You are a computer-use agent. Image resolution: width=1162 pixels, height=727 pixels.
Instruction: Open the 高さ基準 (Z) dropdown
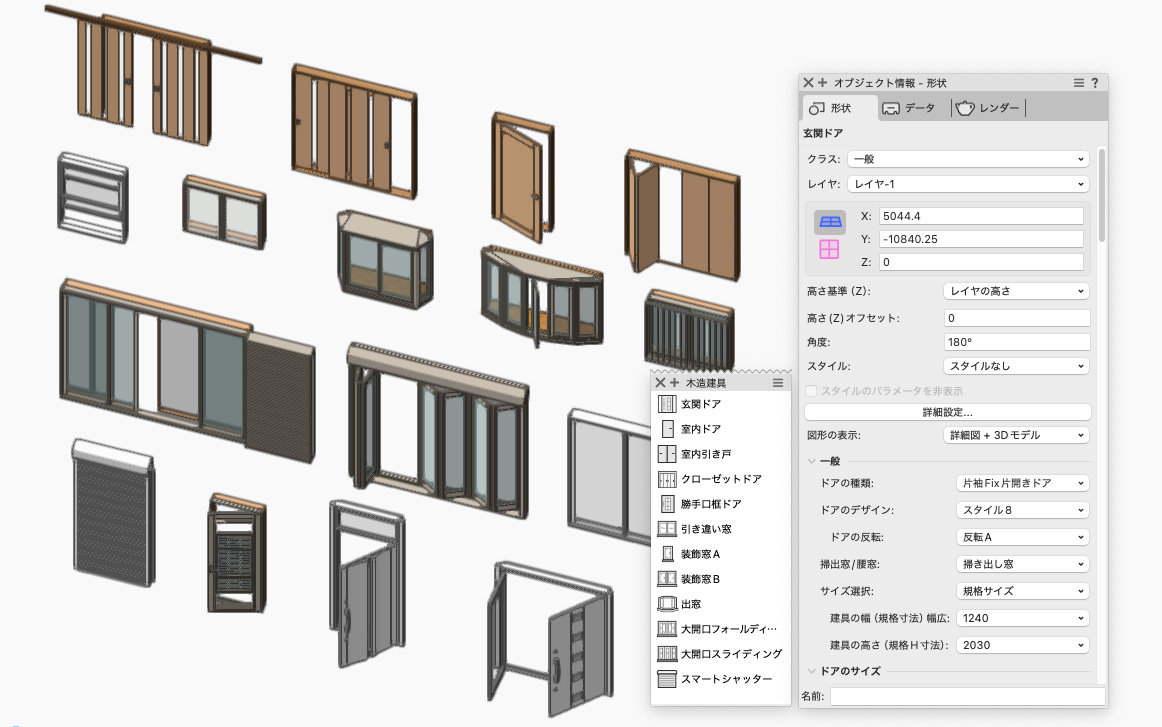tap(1017, 291)
